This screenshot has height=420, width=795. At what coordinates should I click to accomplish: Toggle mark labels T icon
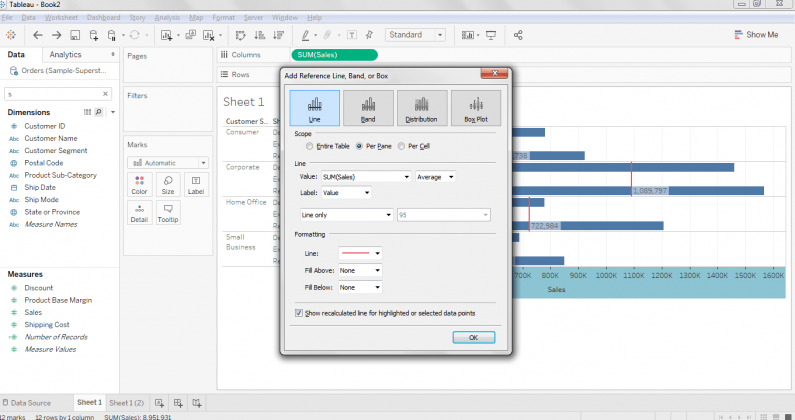point(352,35)
